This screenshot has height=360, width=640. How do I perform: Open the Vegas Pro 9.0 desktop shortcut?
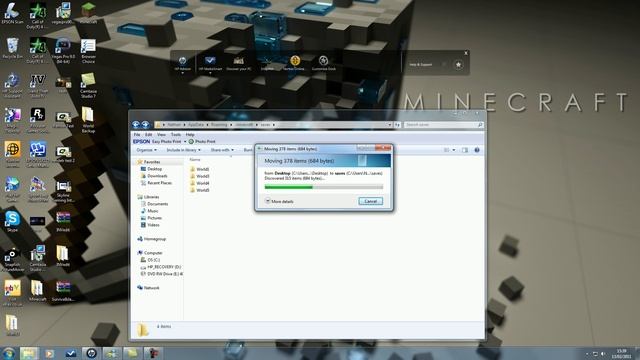(63, 51)
